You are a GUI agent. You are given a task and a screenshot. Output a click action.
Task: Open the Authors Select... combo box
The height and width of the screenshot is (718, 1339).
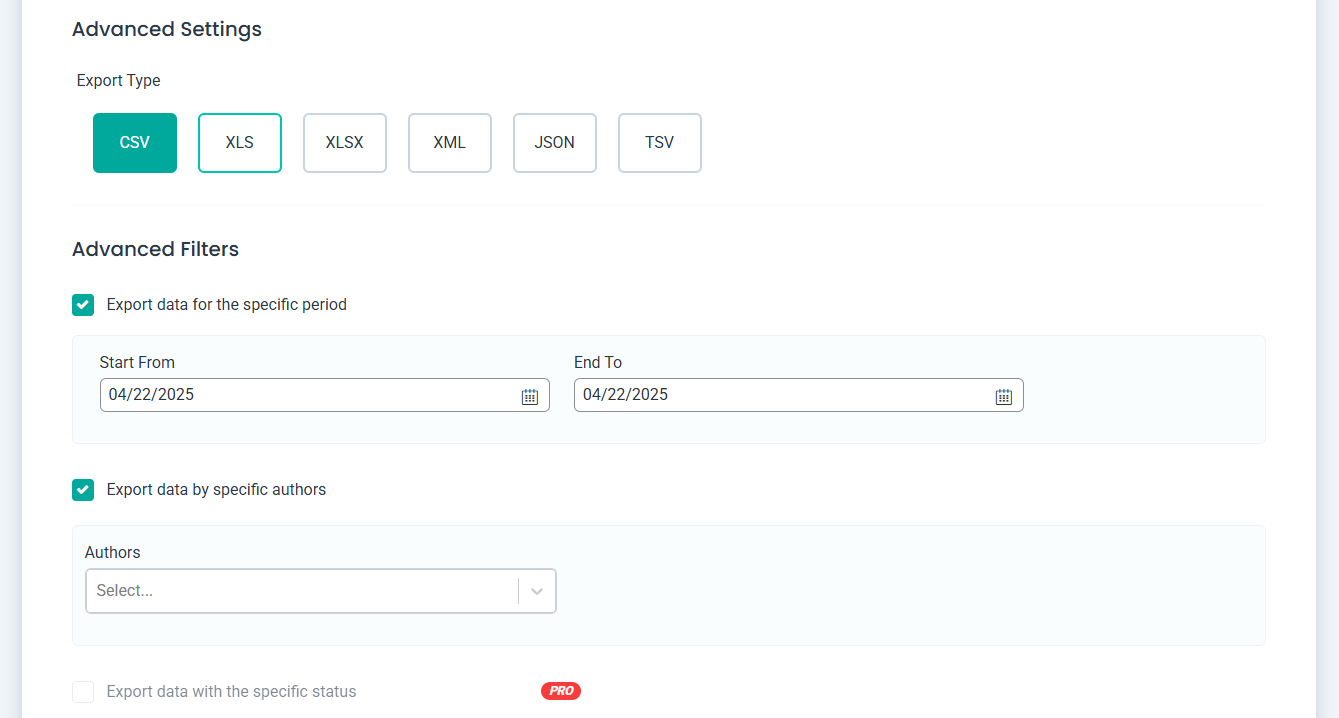tap(300, 591)
